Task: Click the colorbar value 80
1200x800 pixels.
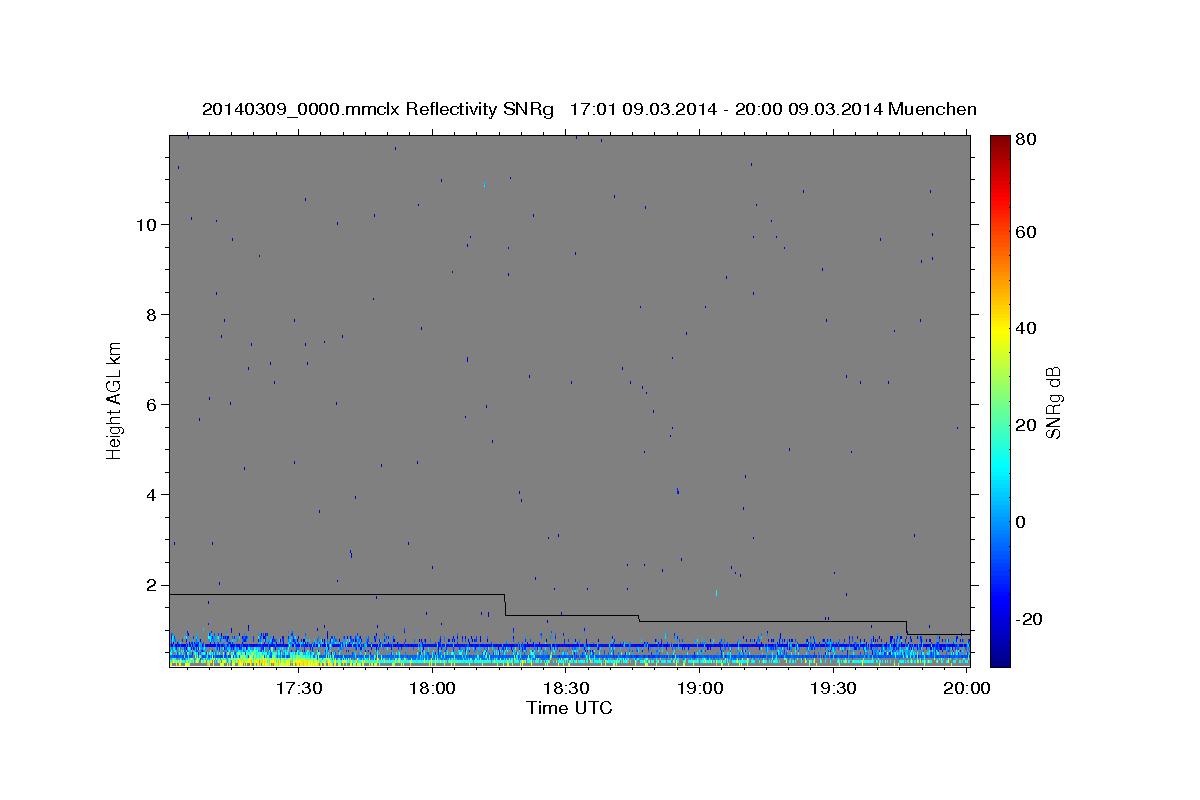Action: click(1028, 140)
